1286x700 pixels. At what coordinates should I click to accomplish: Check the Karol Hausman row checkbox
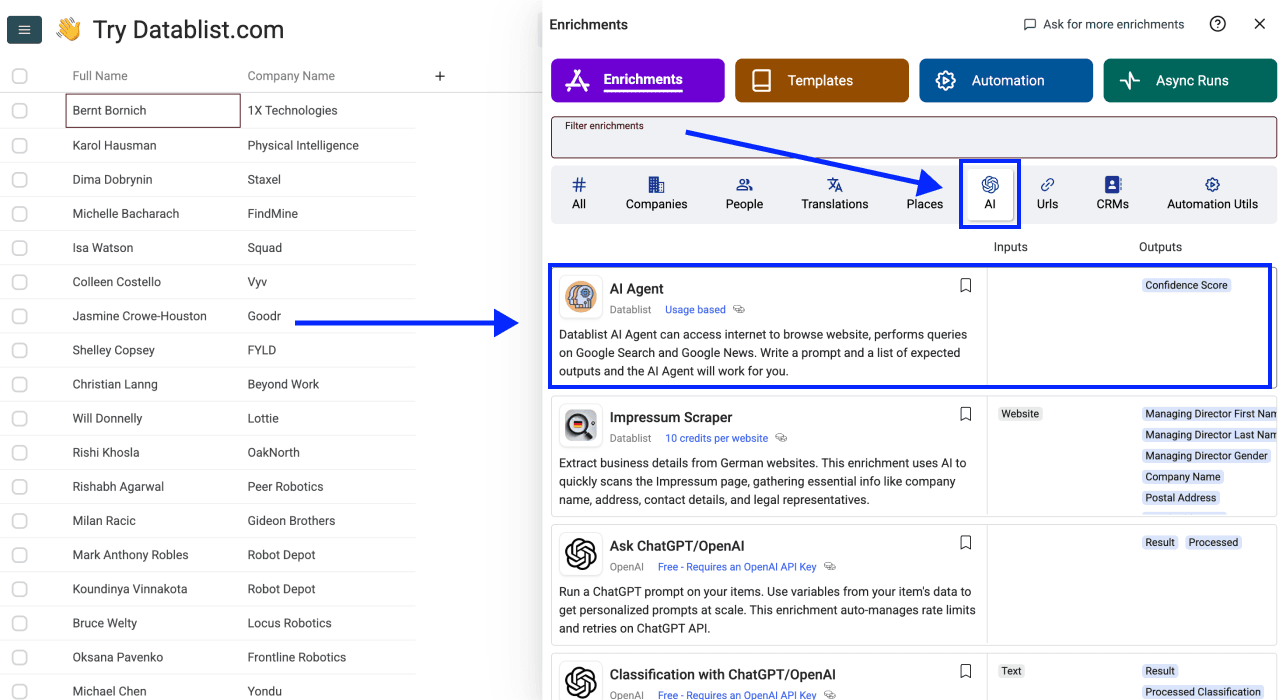(20, 144)
